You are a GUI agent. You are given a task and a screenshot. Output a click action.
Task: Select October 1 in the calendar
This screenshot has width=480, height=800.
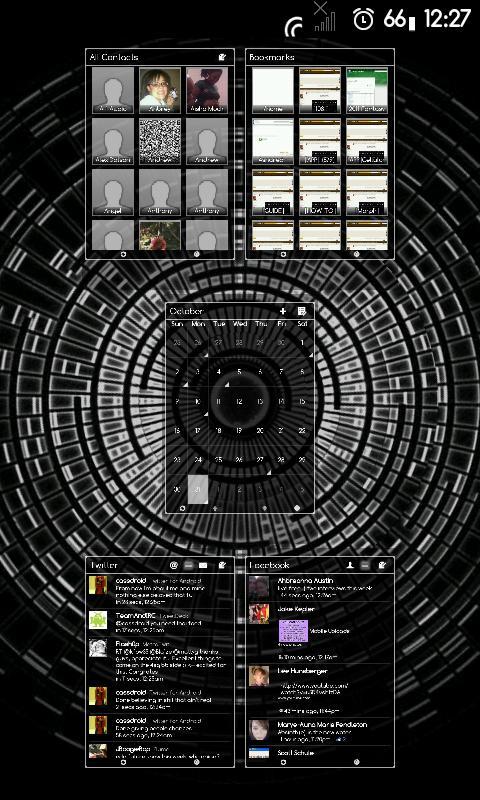(x=302, y=343)
